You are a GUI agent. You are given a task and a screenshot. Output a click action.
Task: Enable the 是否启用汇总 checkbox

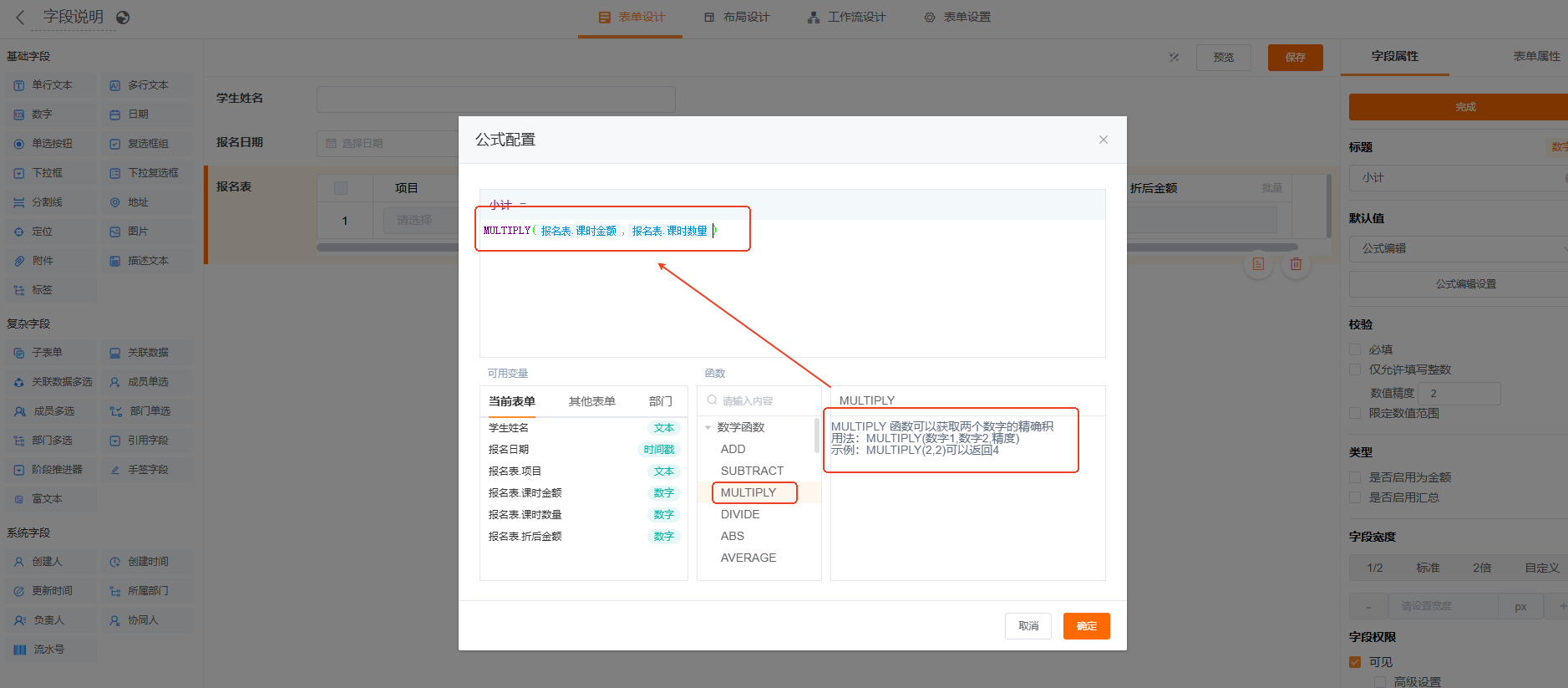(x=1355, y=497)
